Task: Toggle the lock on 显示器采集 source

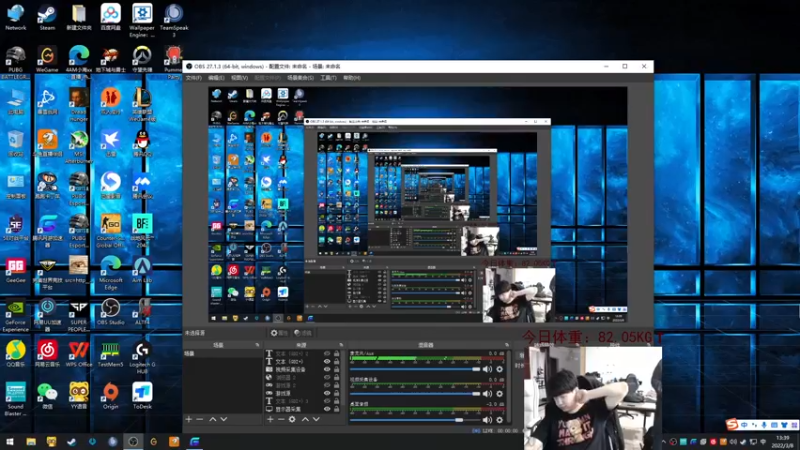Action: coord(336,409)
